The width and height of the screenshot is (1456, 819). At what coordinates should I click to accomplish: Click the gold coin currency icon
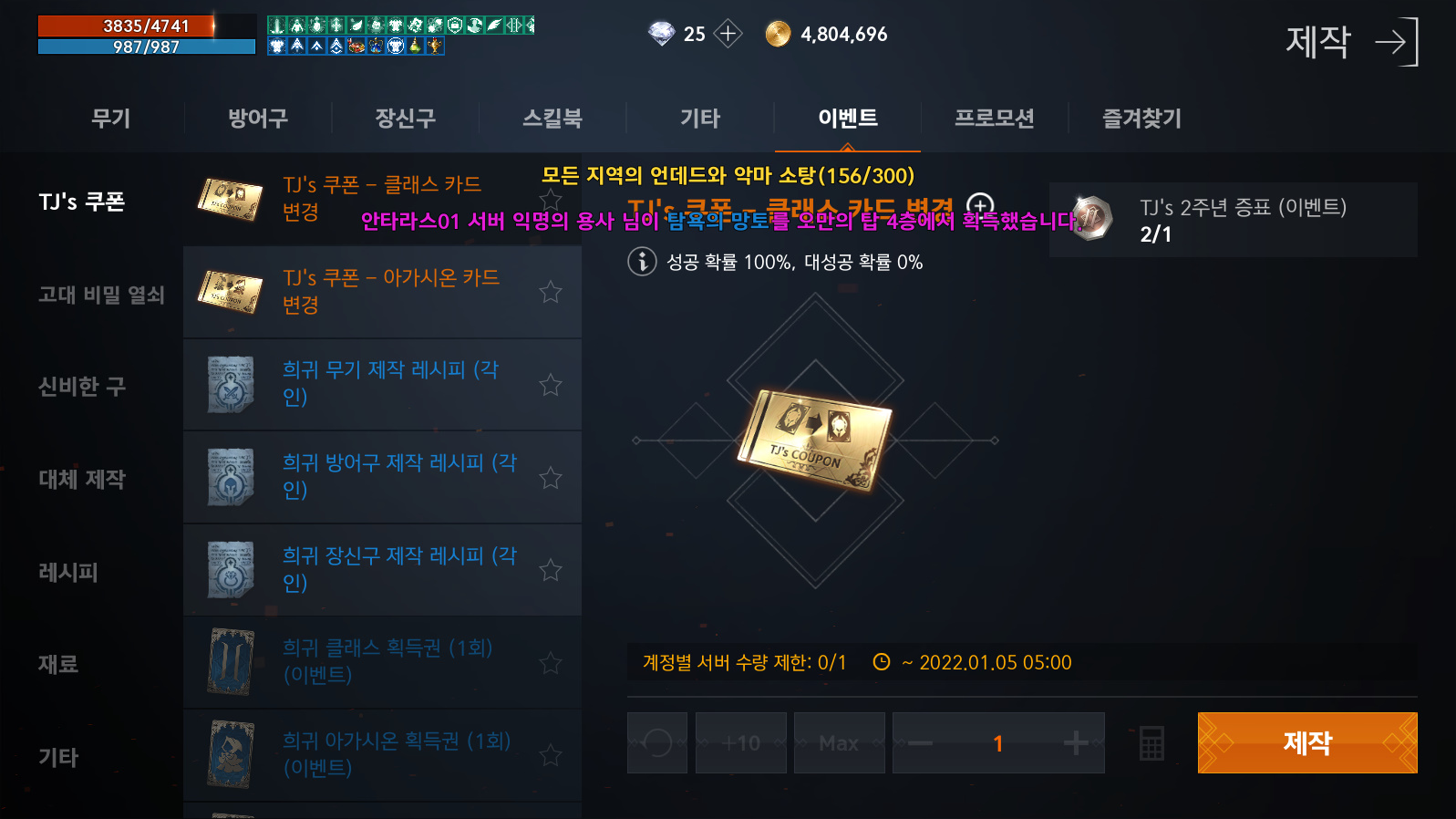click(778, 34)
